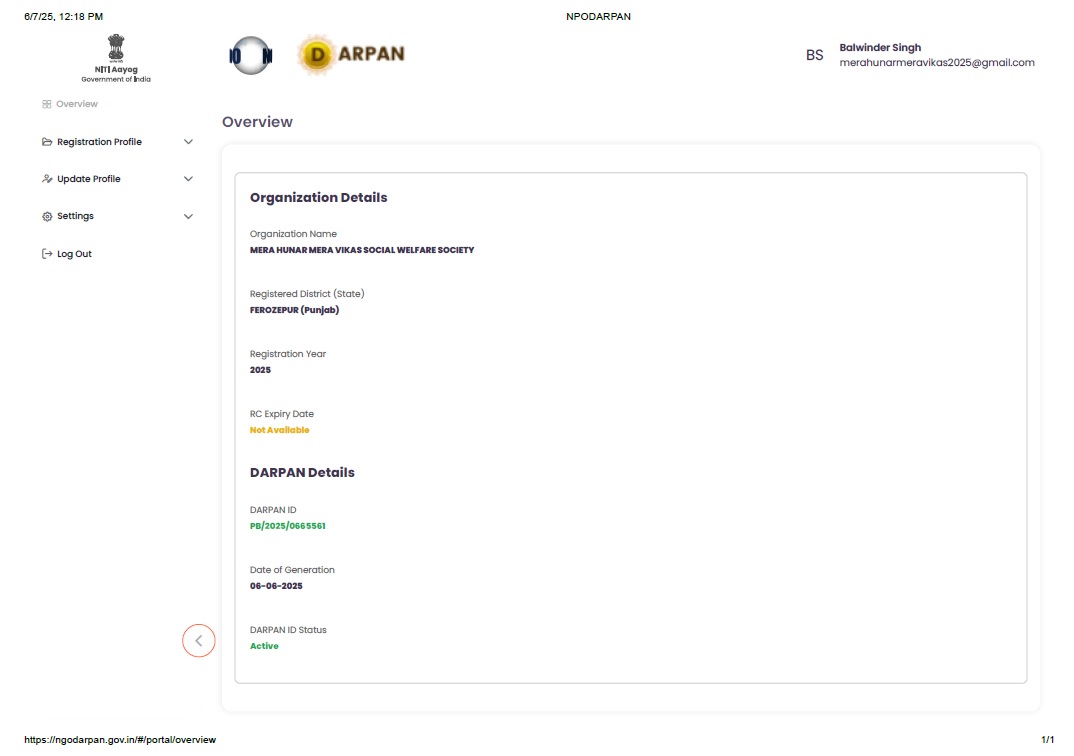Click the DARPAN ID PB/2025/0665561

(288, 526)
